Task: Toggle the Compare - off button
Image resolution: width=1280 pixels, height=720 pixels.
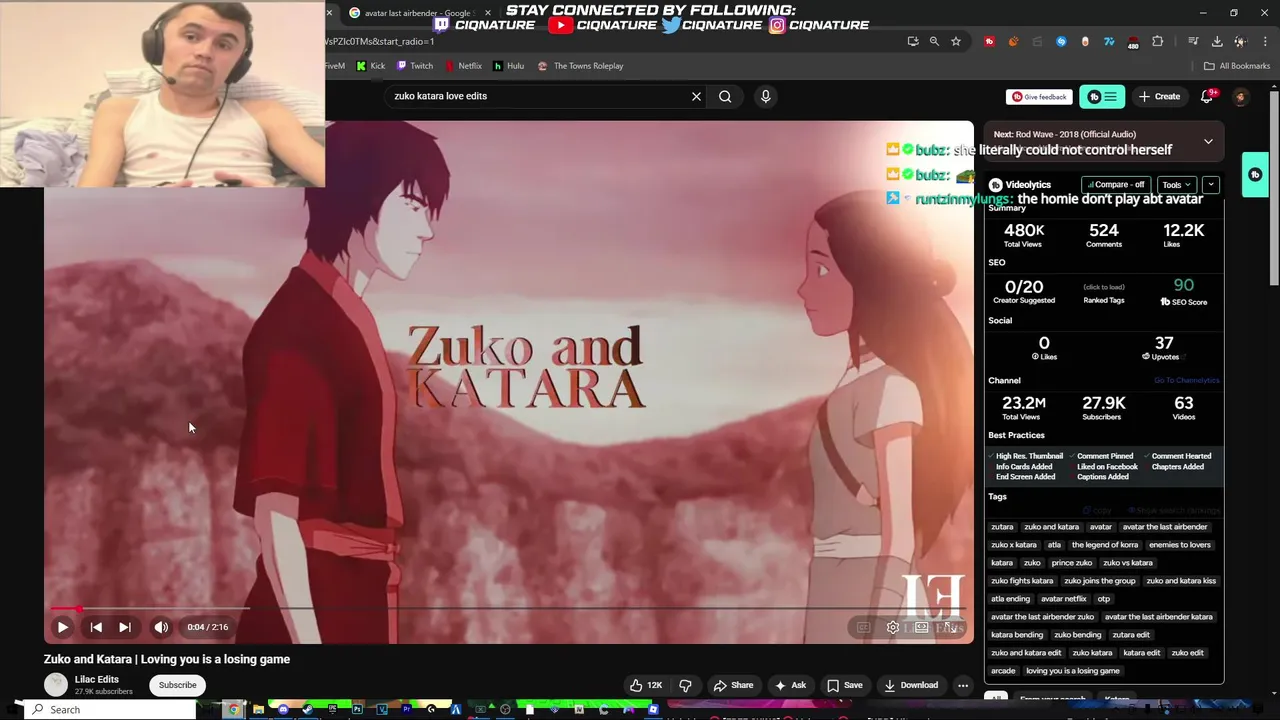Action: click(1114, 185)
